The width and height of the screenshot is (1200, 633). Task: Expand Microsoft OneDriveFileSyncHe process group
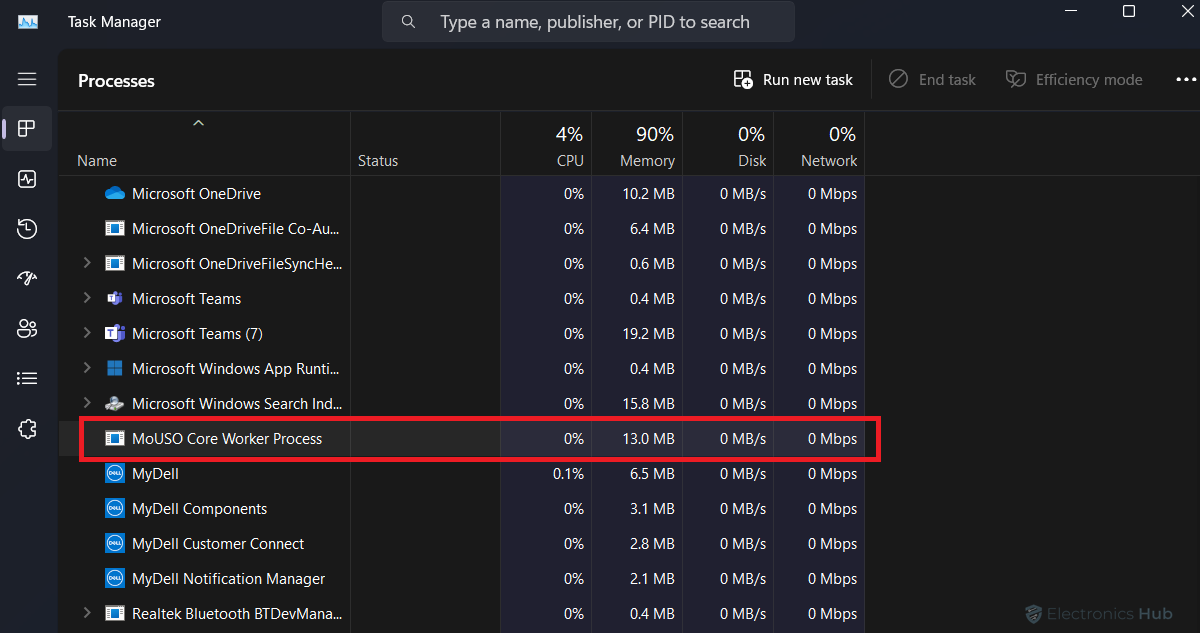pos(87,263)
